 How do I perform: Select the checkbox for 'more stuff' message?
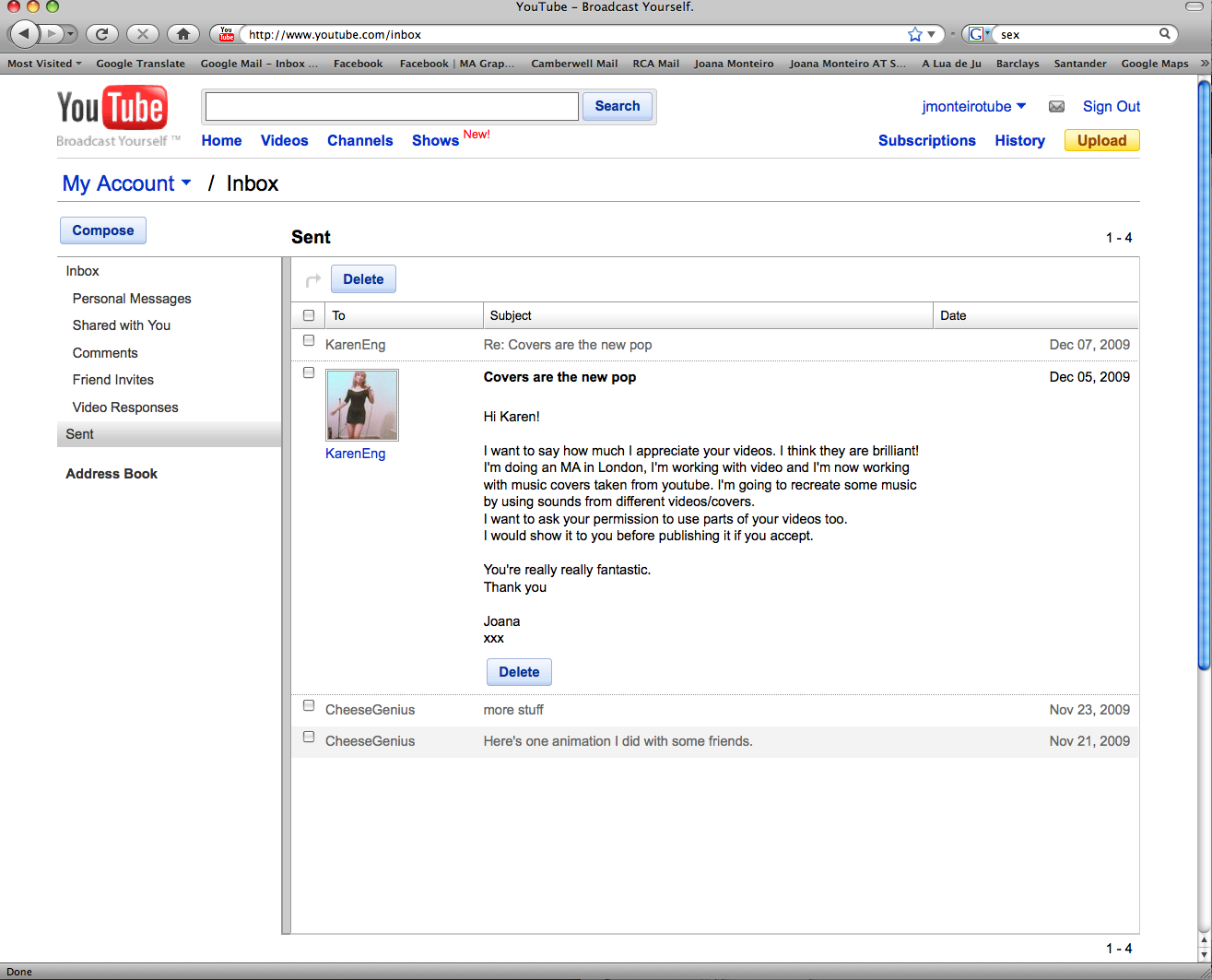pos(309,705)
